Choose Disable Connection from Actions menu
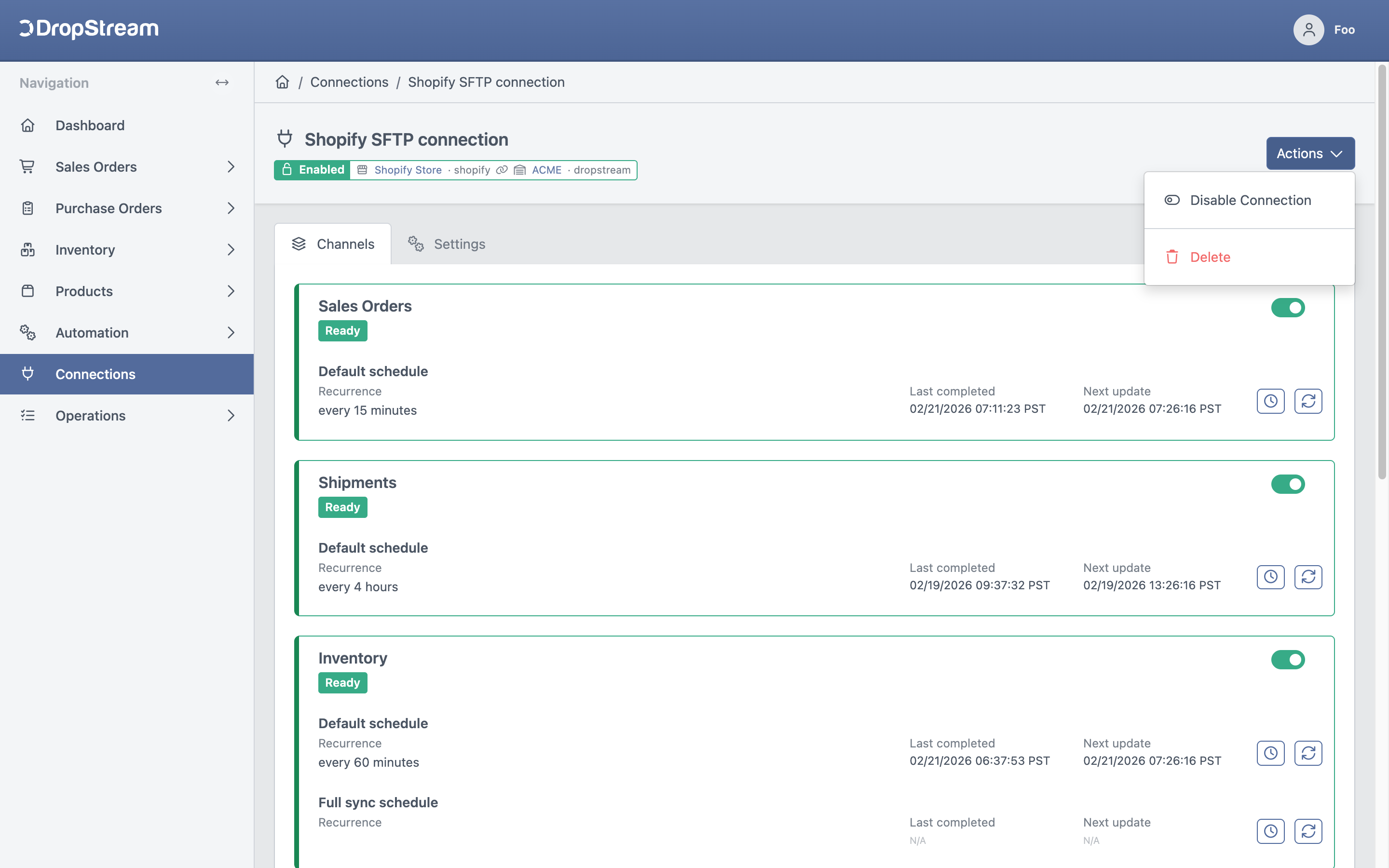 pyautogui.click(x=1249, y=200)
